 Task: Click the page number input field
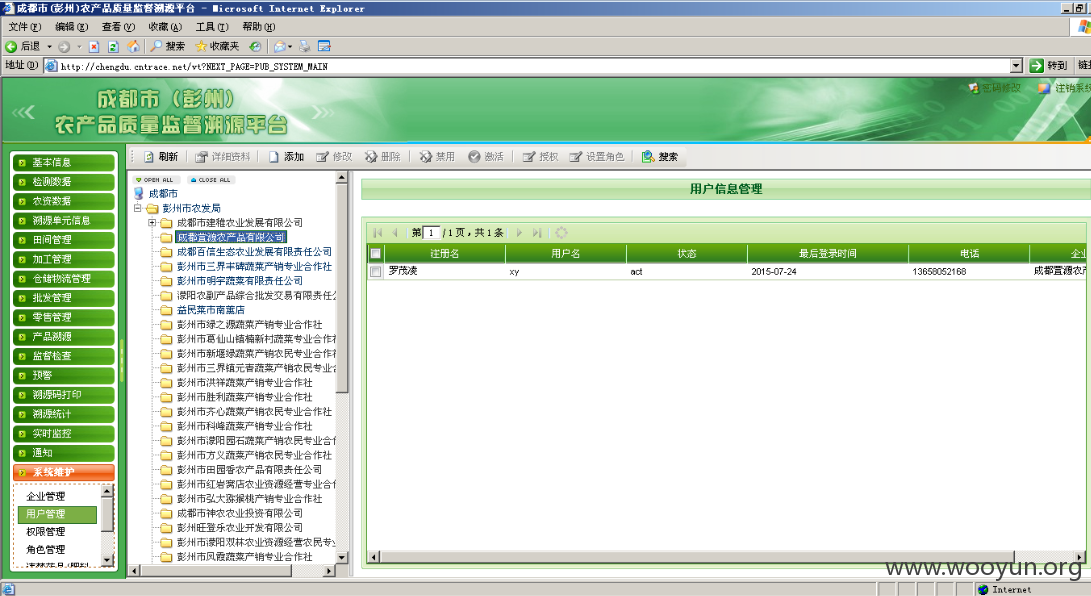coord(431,233)
